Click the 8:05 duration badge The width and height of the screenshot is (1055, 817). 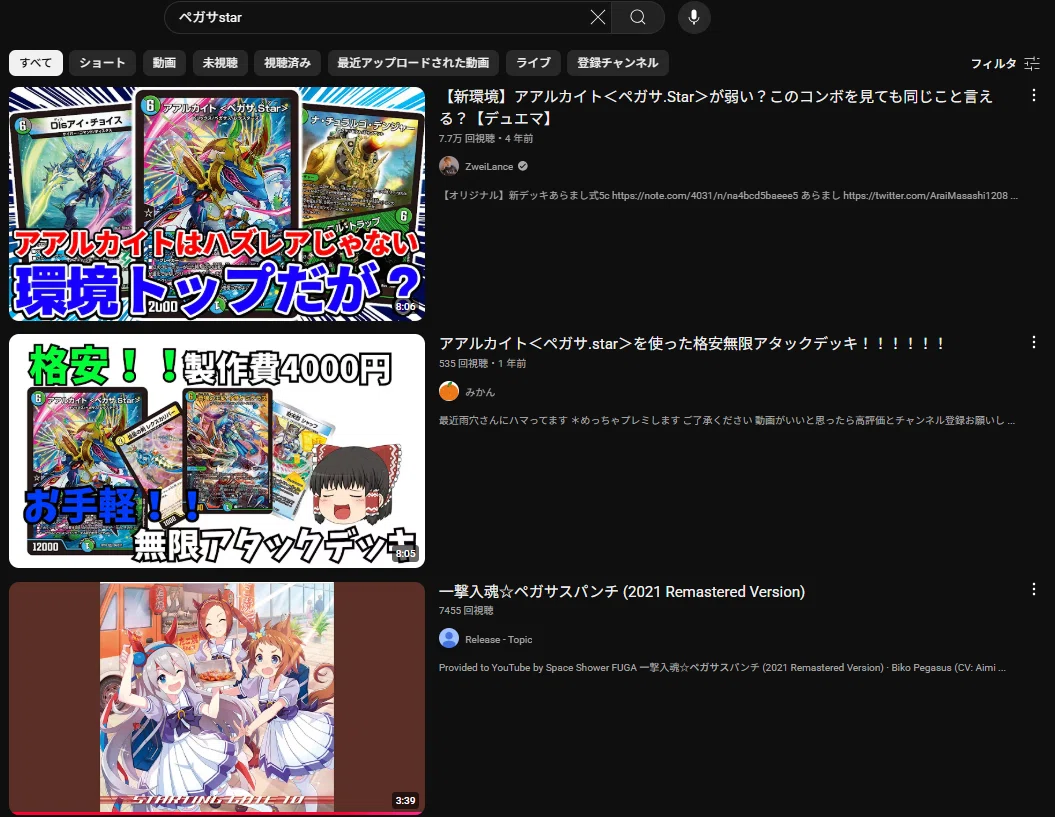pos(406,553)
